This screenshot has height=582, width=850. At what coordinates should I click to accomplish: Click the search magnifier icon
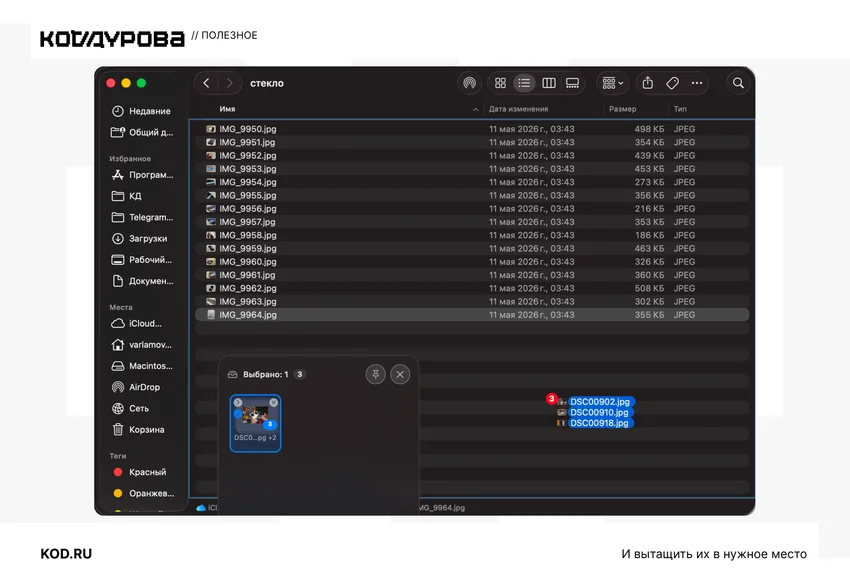tap(738, 83)
